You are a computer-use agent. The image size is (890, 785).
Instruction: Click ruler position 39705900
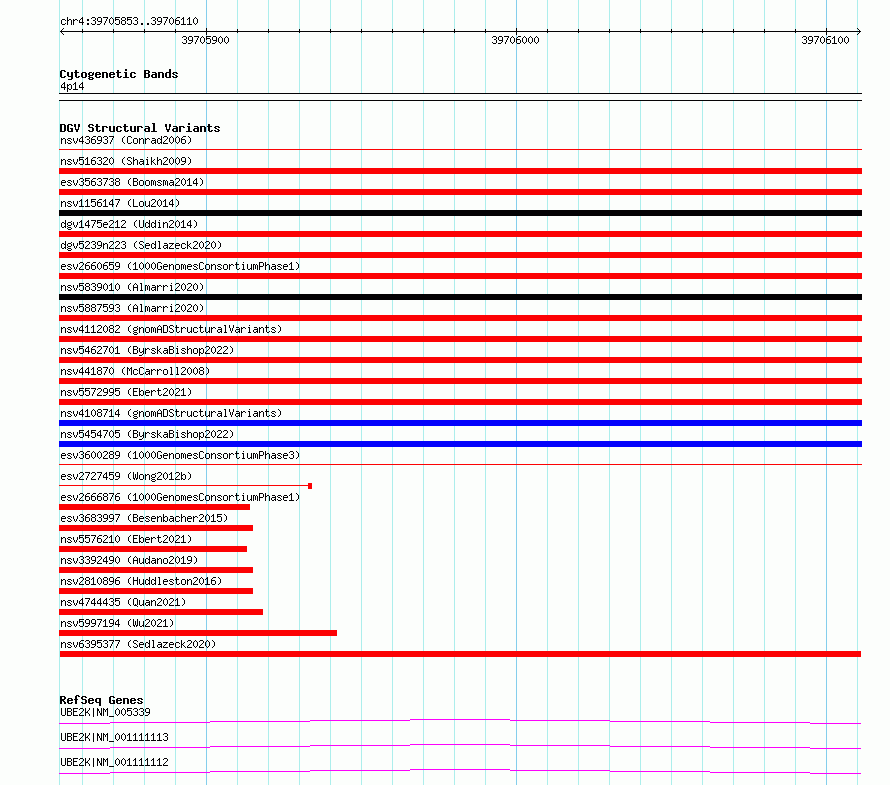[x=205, y=40]
